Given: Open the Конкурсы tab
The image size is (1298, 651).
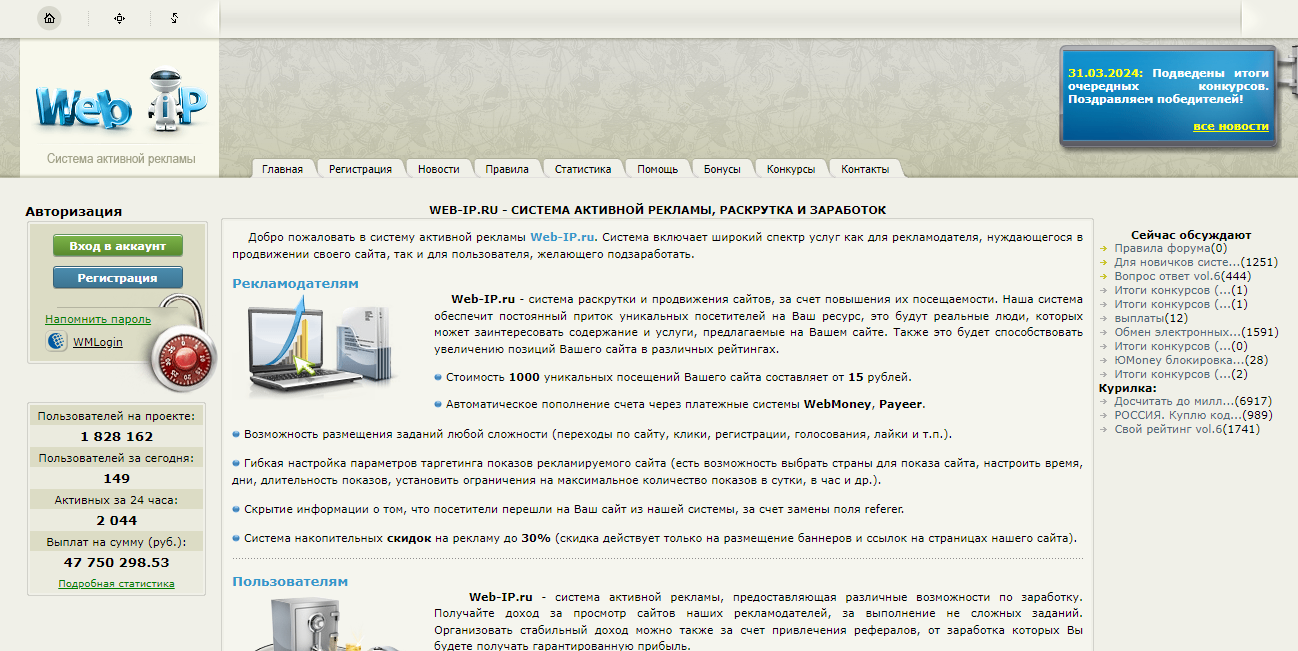Looking at the screenshot, I should click(790, 169).
